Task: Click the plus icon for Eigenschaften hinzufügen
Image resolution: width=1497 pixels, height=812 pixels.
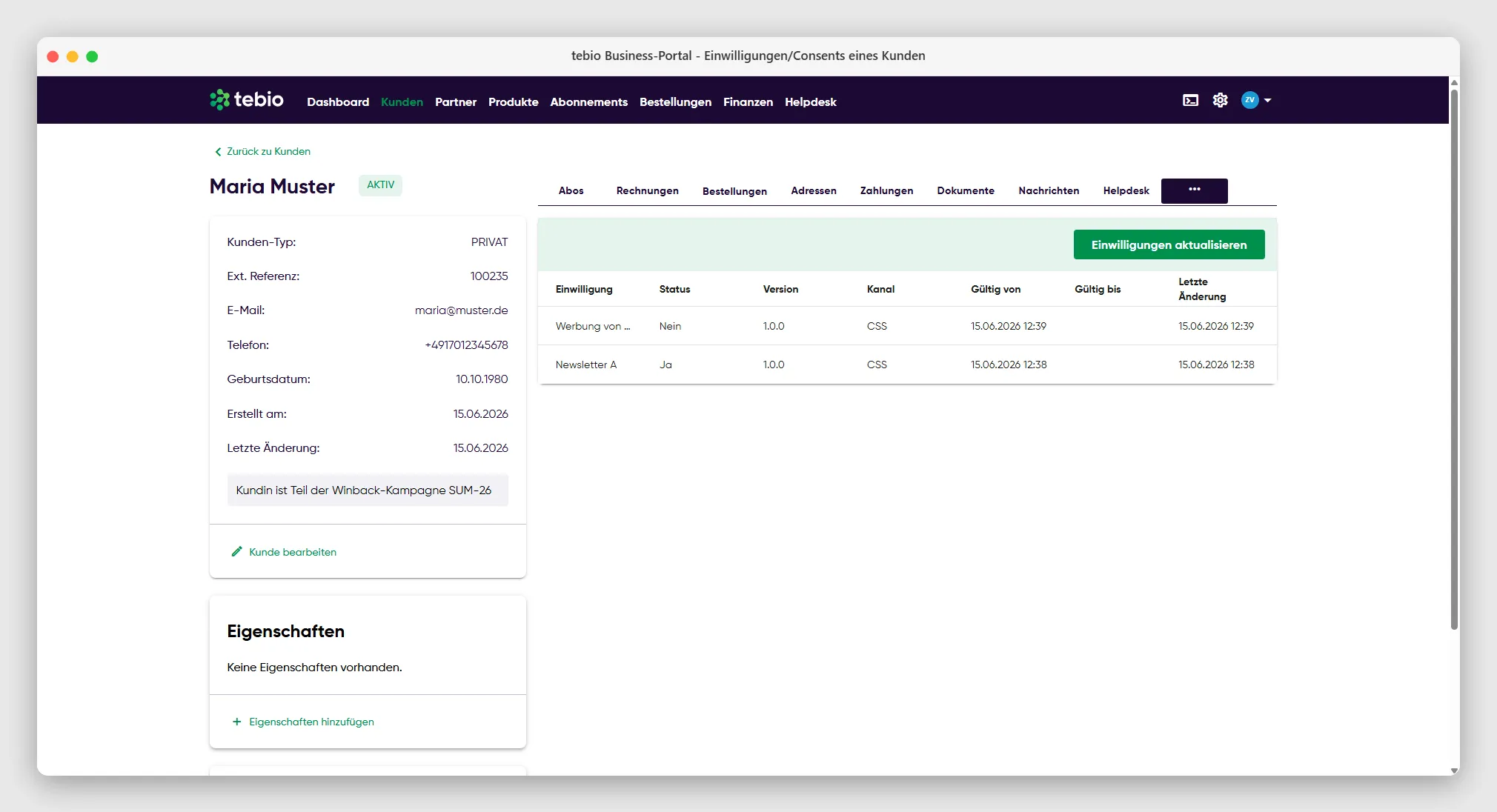Action: coord(236,722)
